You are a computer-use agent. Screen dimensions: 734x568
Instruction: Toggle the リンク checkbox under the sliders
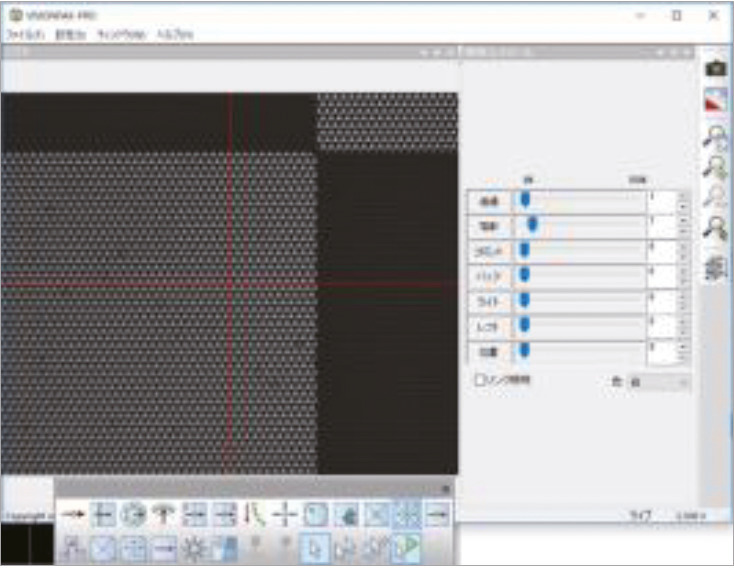pyautogui.click(x=479, y=380)
